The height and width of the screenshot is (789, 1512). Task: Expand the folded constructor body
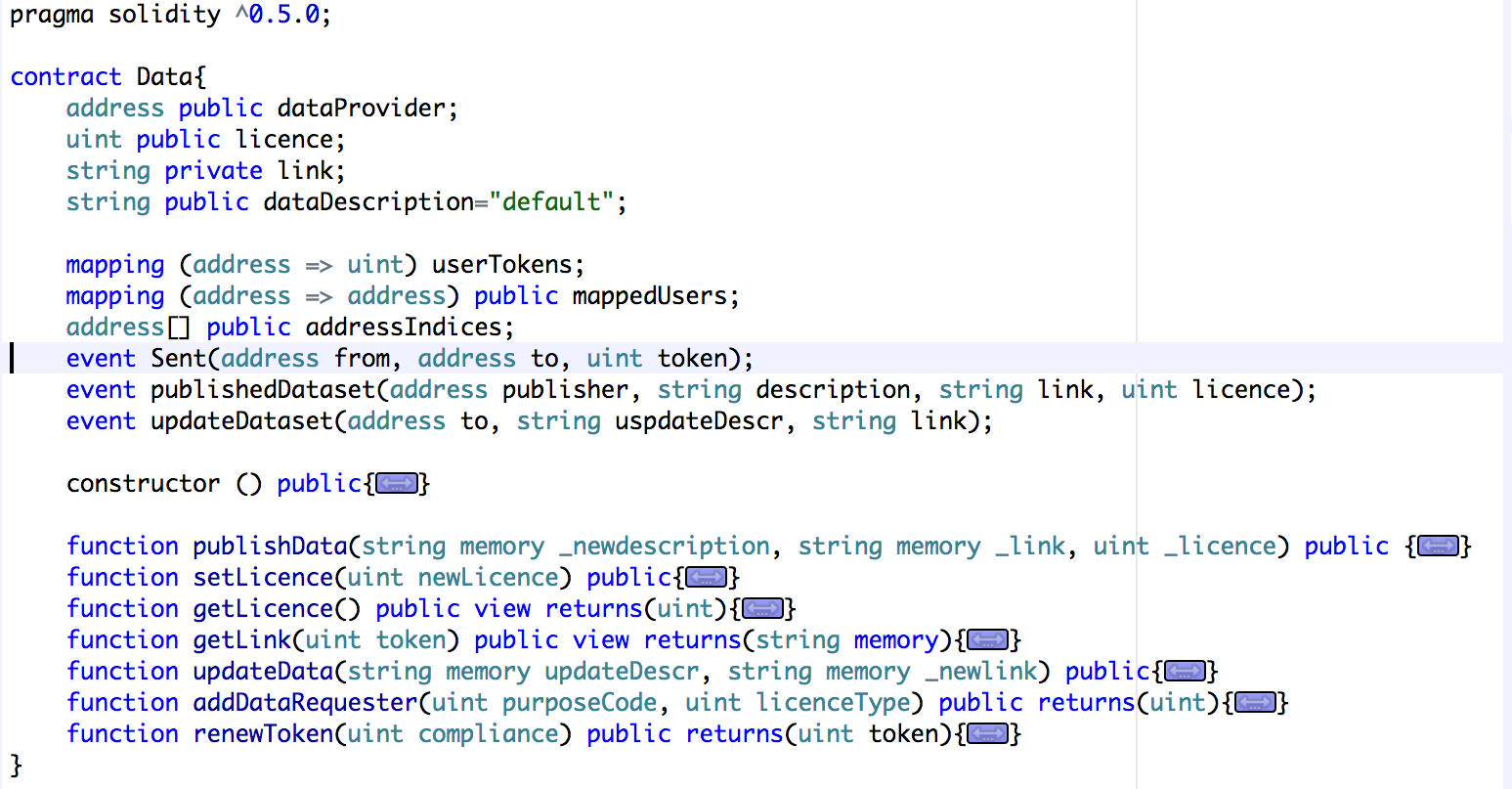[397, 484]
